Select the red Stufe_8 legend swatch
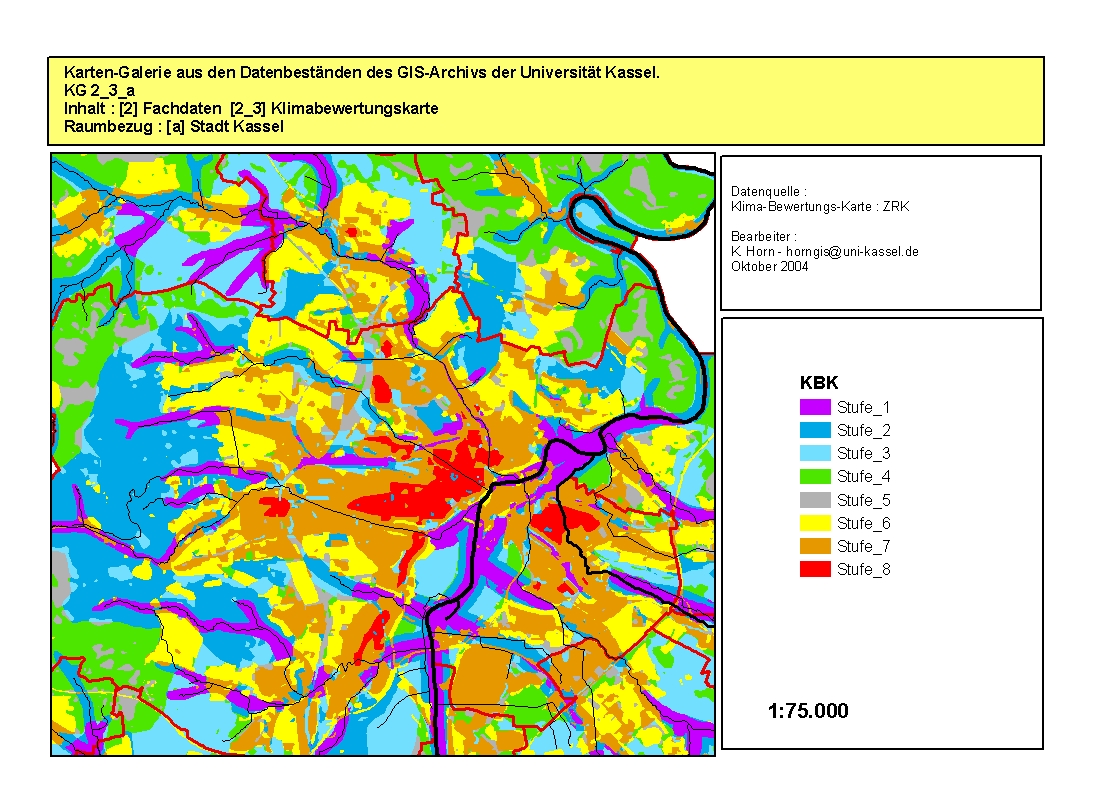 (815, 569)
